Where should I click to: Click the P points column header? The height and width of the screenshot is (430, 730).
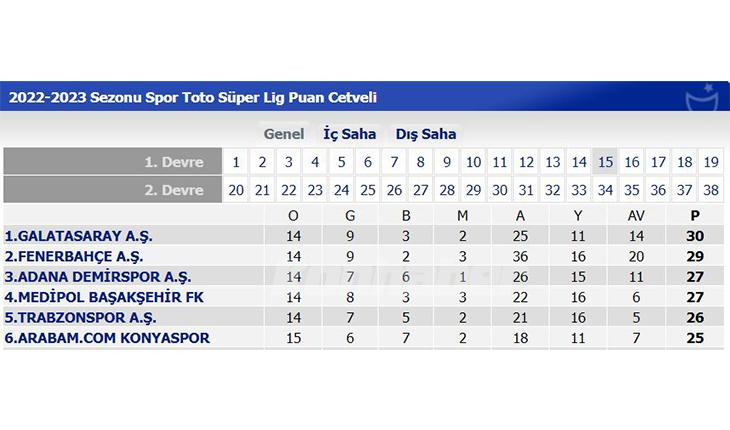(x=696, y=215)
